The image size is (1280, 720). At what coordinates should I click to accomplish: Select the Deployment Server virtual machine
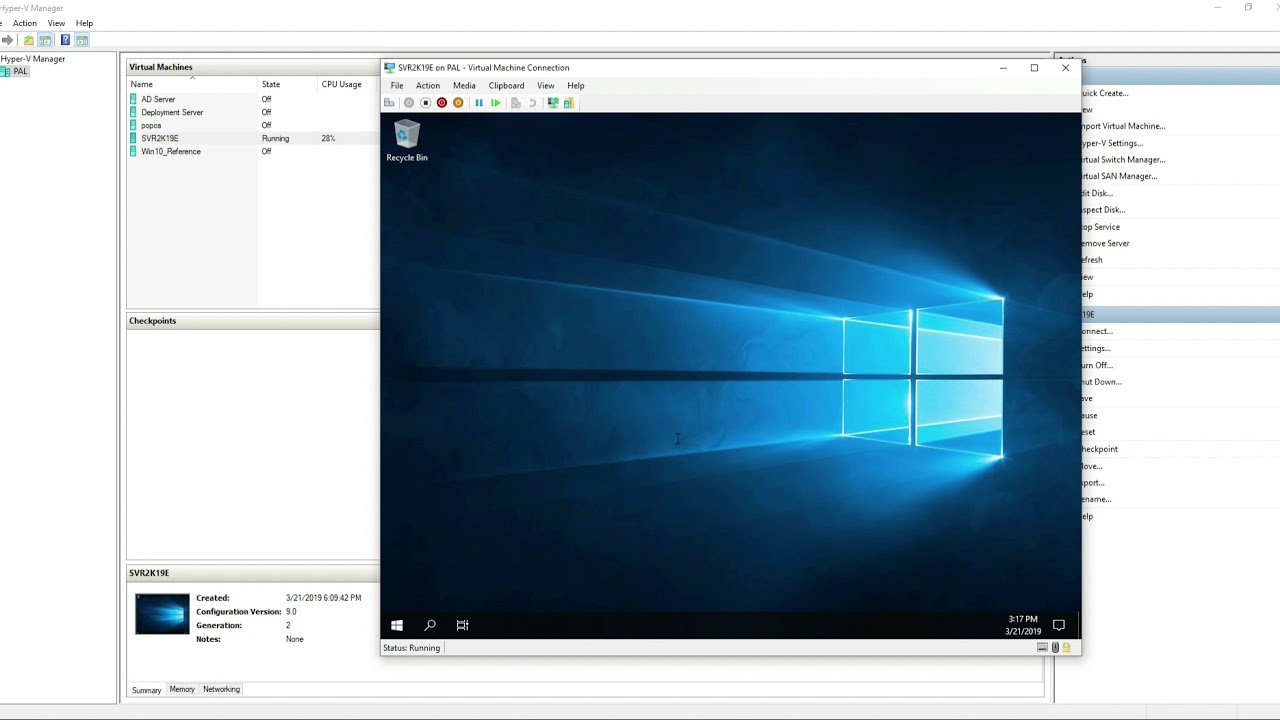pyautogui.click(x=172, y=113)
